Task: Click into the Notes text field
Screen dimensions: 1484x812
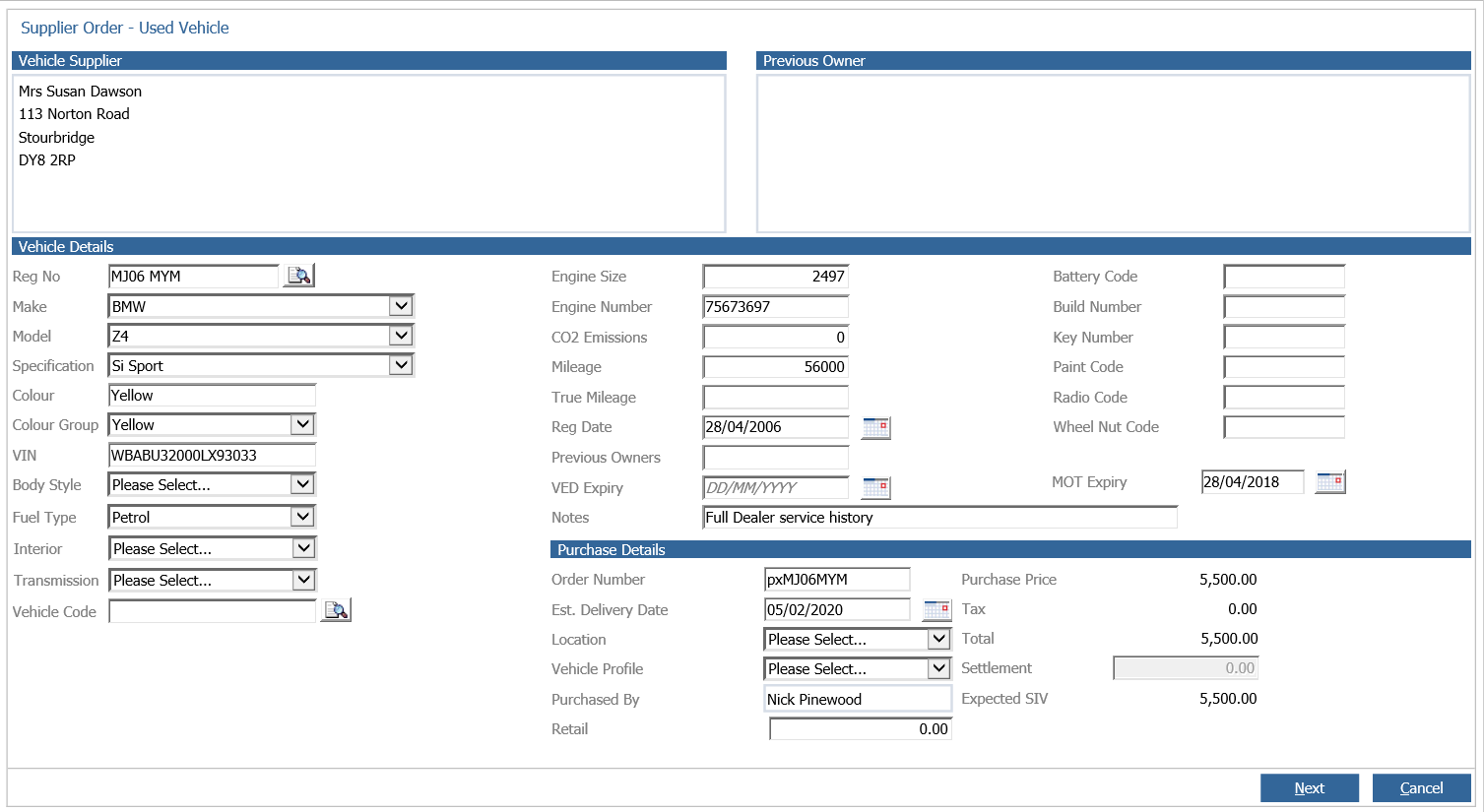Action: pyautogui.click(x=939, y=518)
